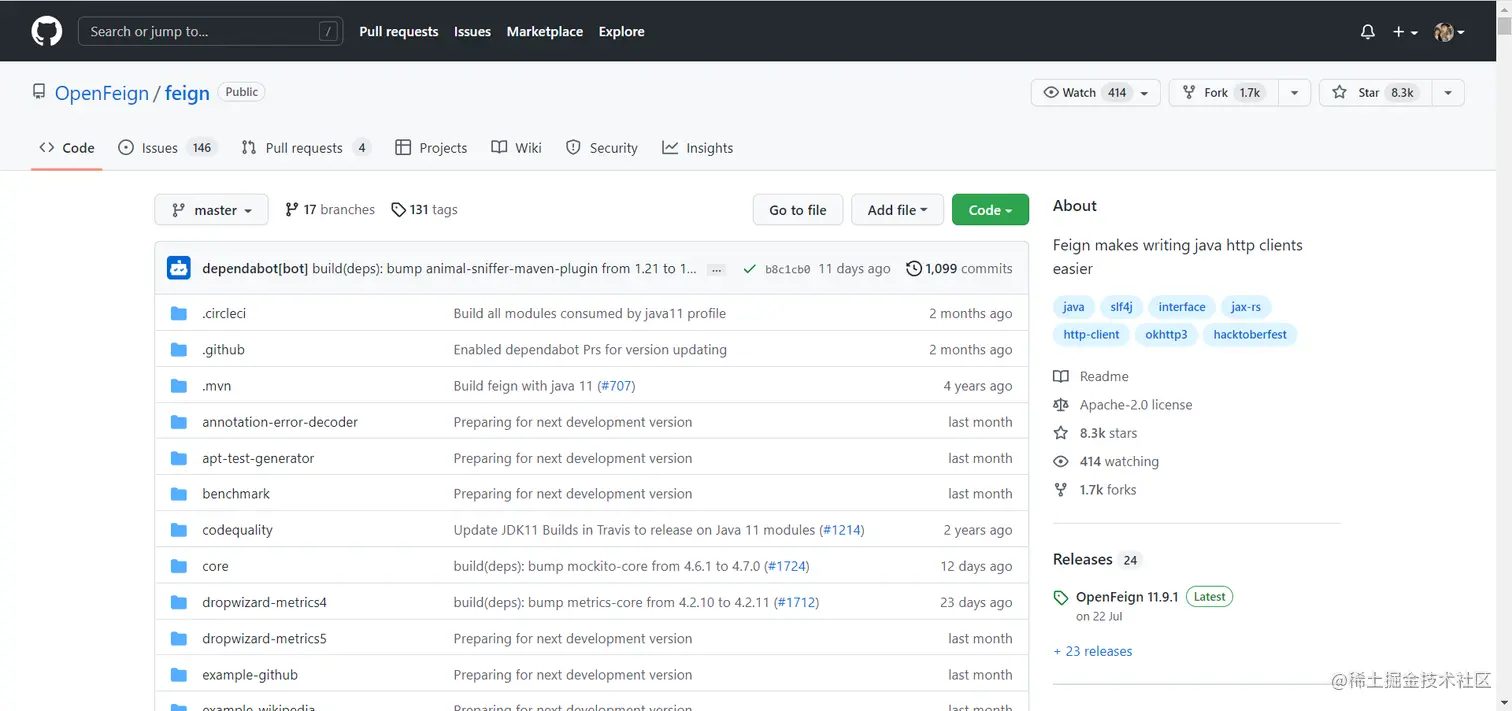The image size is (1512, 711).
Task: Open pull request #1724 link
Action: (x=787, y=566)
